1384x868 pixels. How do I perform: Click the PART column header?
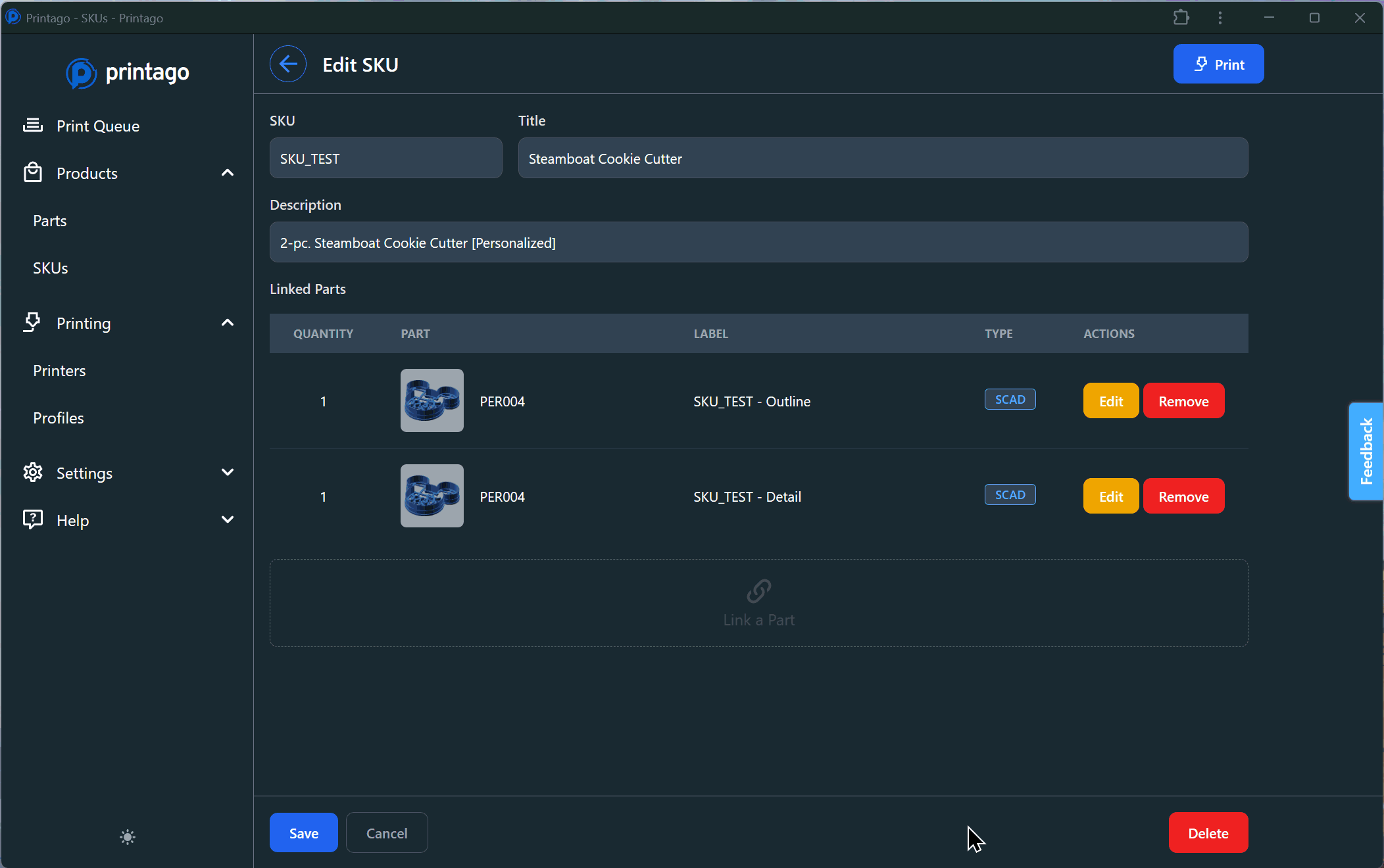(x=415, y=333)
